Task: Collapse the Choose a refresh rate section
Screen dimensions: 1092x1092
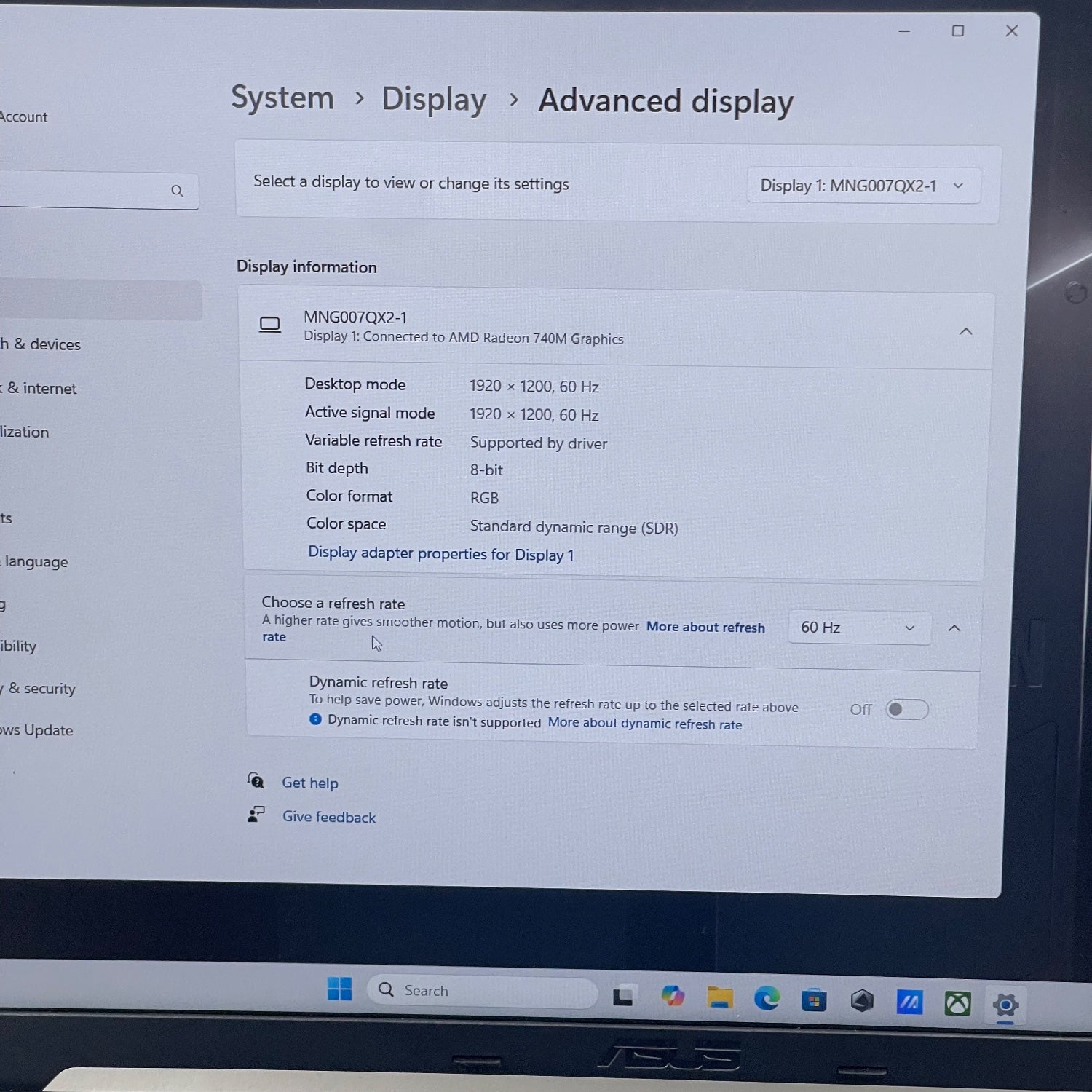Action: [x=954, y=628]
